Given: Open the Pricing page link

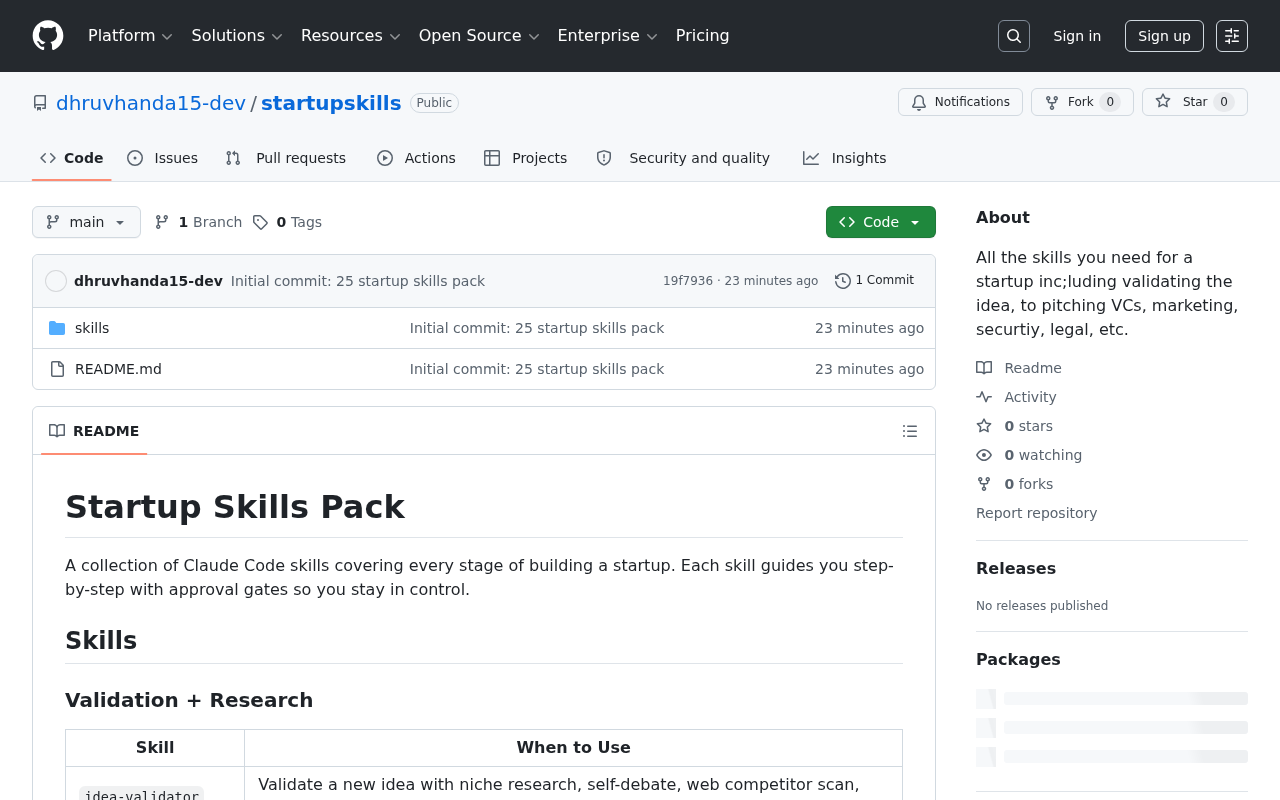Looking at the screenshot, I should tap(703, 36).
